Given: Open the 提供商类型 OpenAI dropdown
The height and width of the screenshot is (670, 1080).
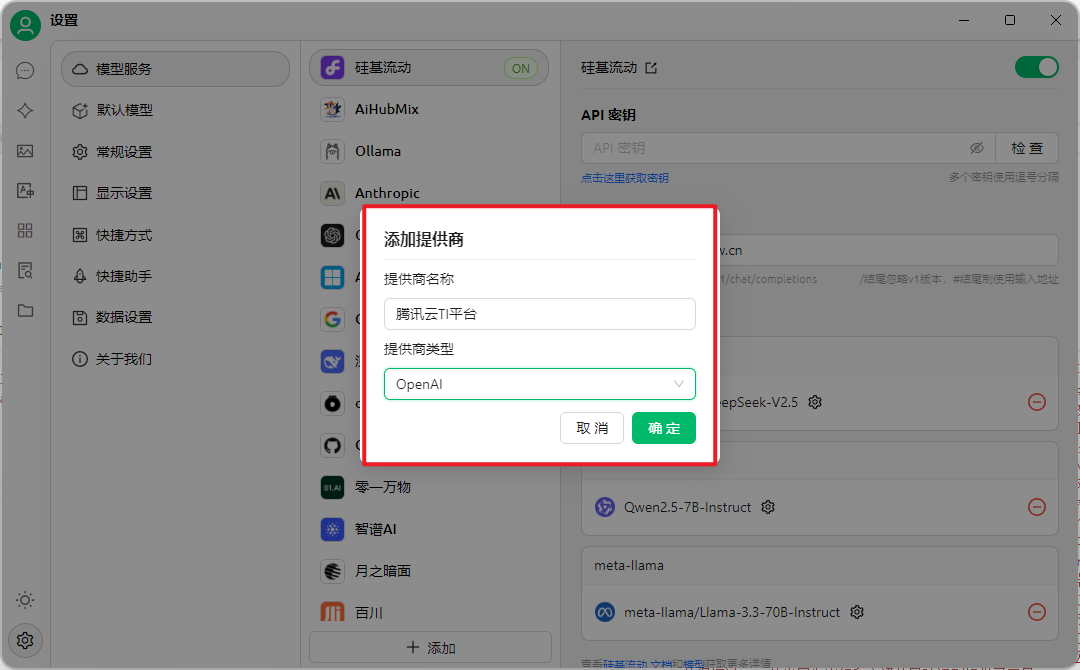Looking at the screenshot, I should [540, 384].
